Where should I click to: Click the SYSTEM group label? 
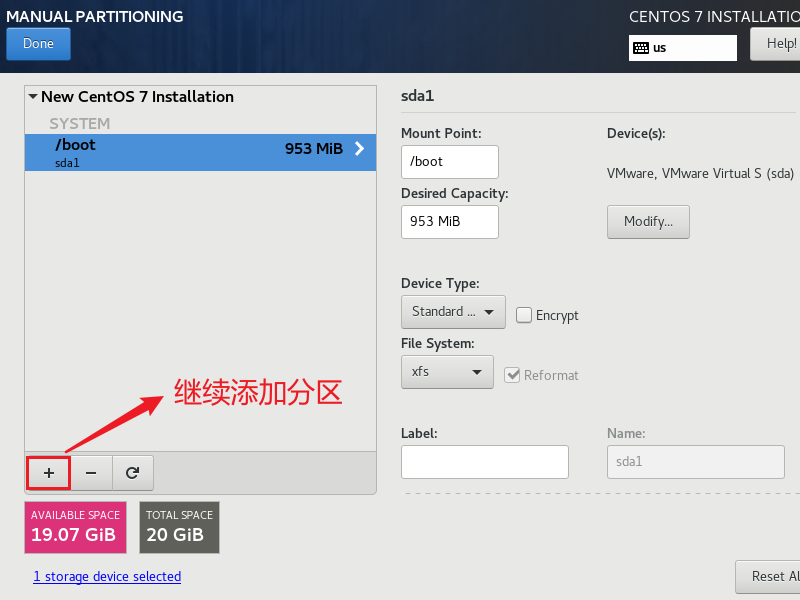click(x=80, y=123)
